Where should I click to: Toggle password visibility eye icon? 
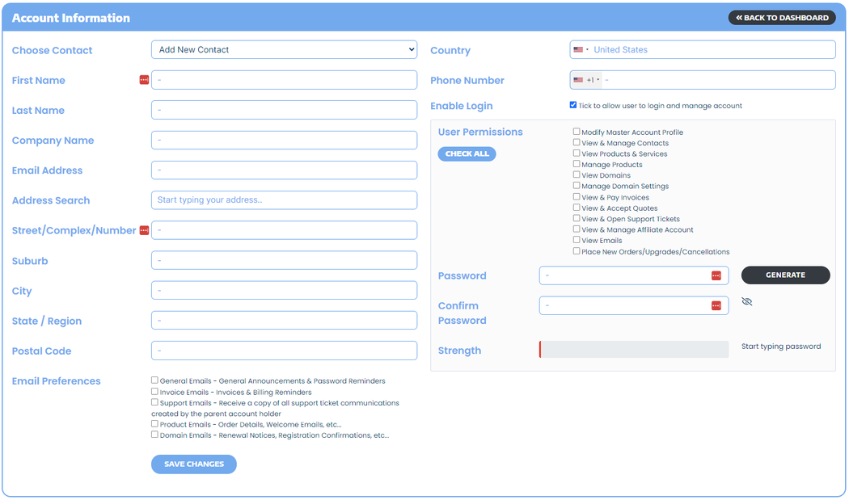748,302
